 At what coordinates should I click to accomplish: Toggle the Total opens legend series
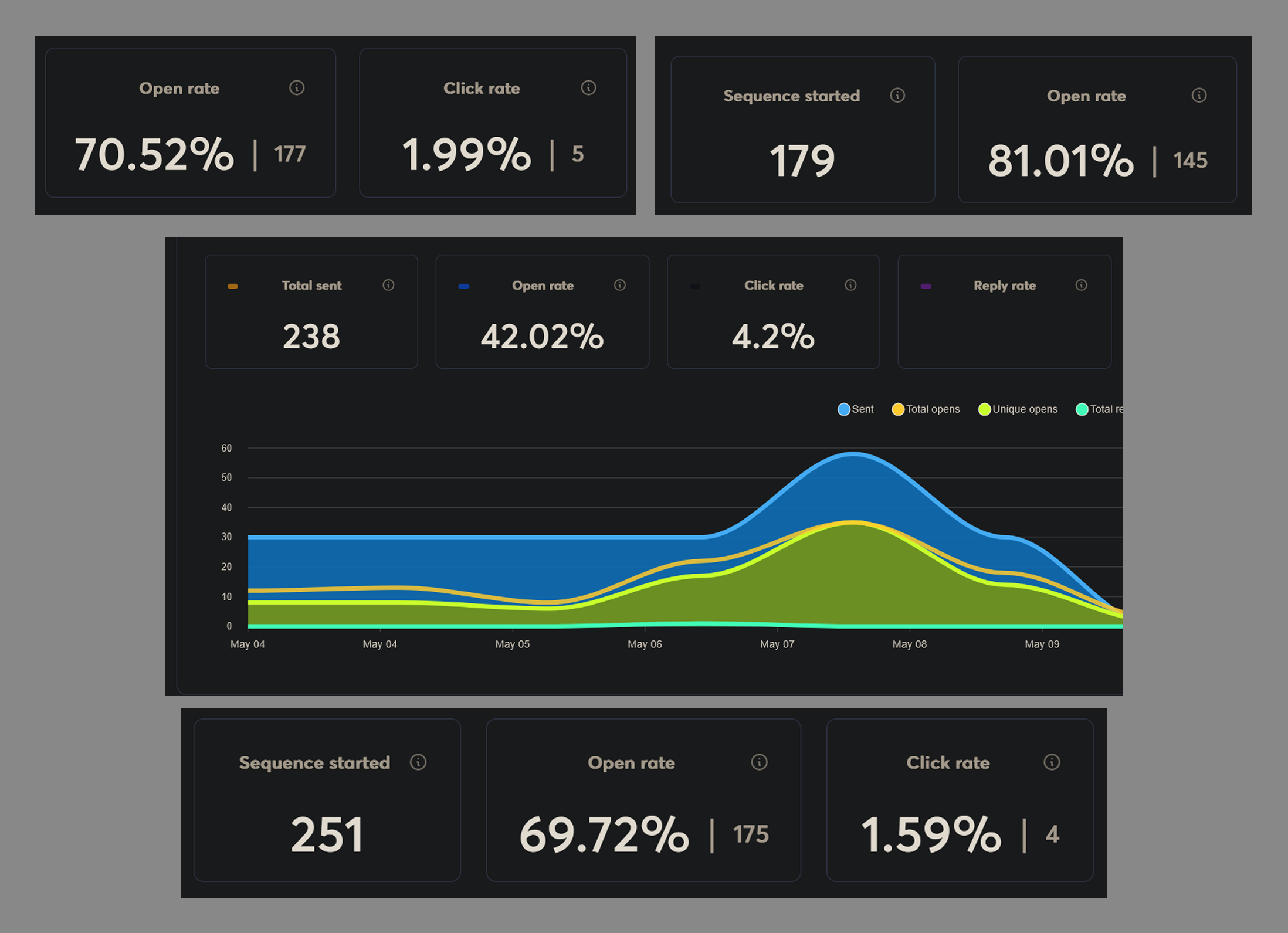[x=926, y=409]
